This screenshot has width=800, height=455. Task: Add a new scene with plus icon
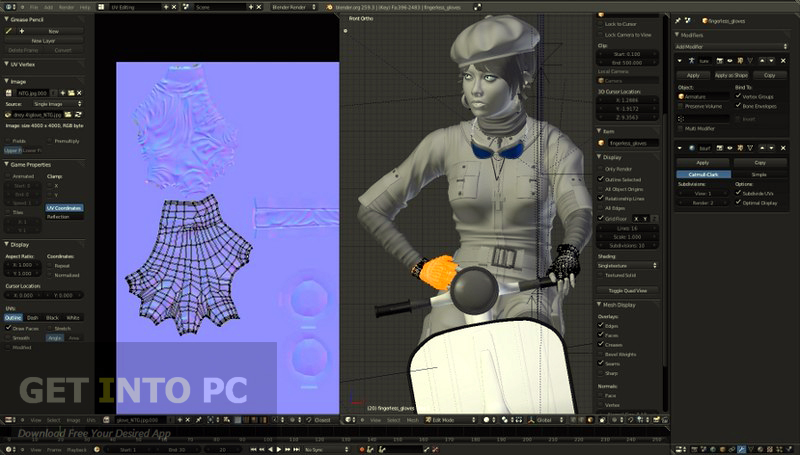click(251, 7)
